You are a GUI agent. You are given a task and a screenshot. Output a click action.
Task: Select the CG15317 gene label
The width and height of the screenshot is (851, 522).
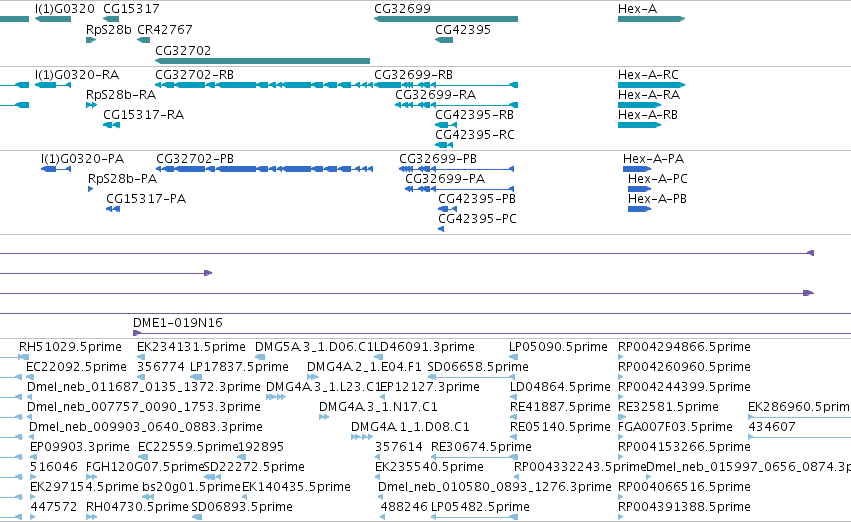tap(131, 9)
